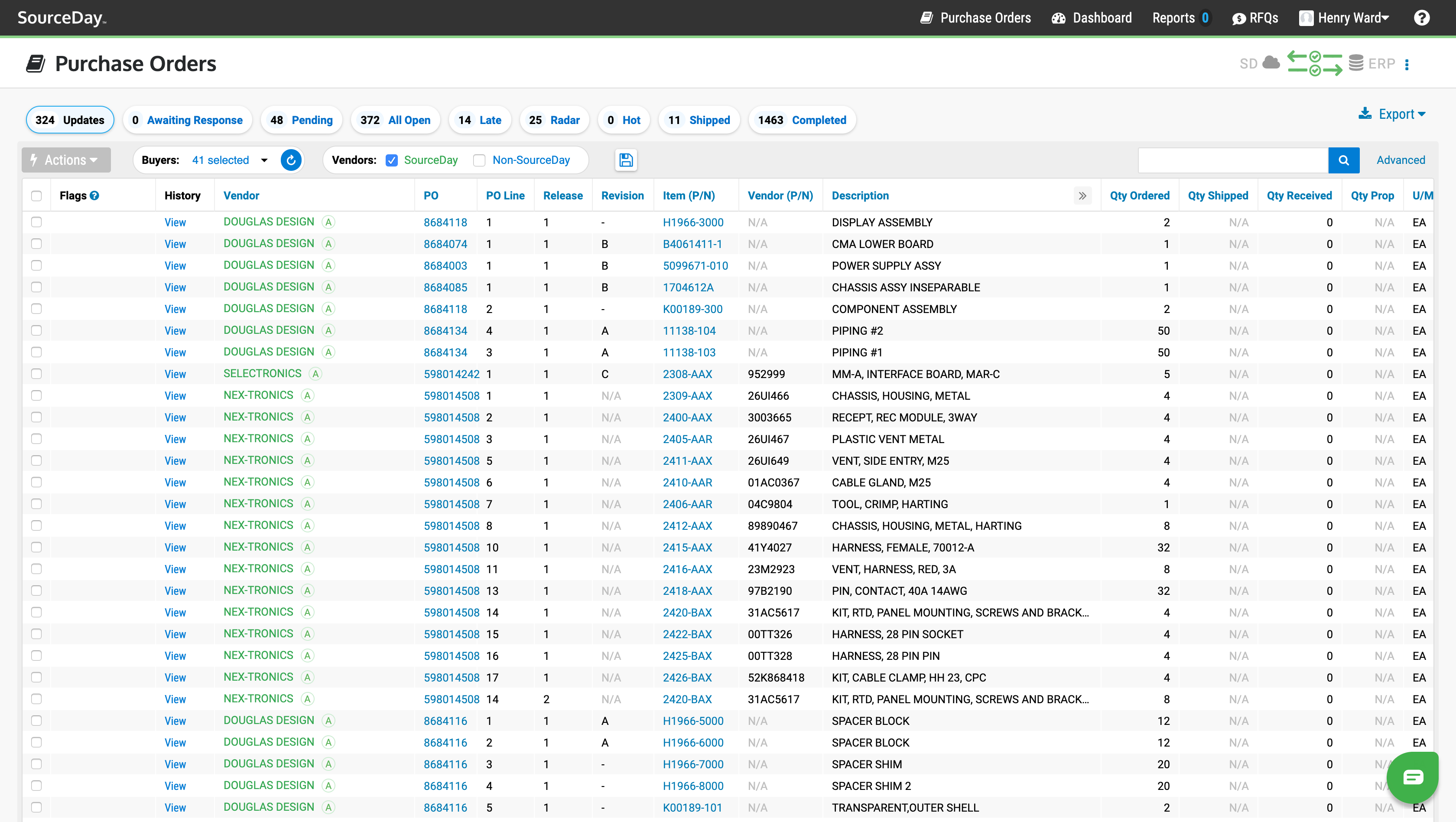1456x822 pixels.
Task: Toggle the select-all checkbox in table header
Action: click(x=36, y=196)
